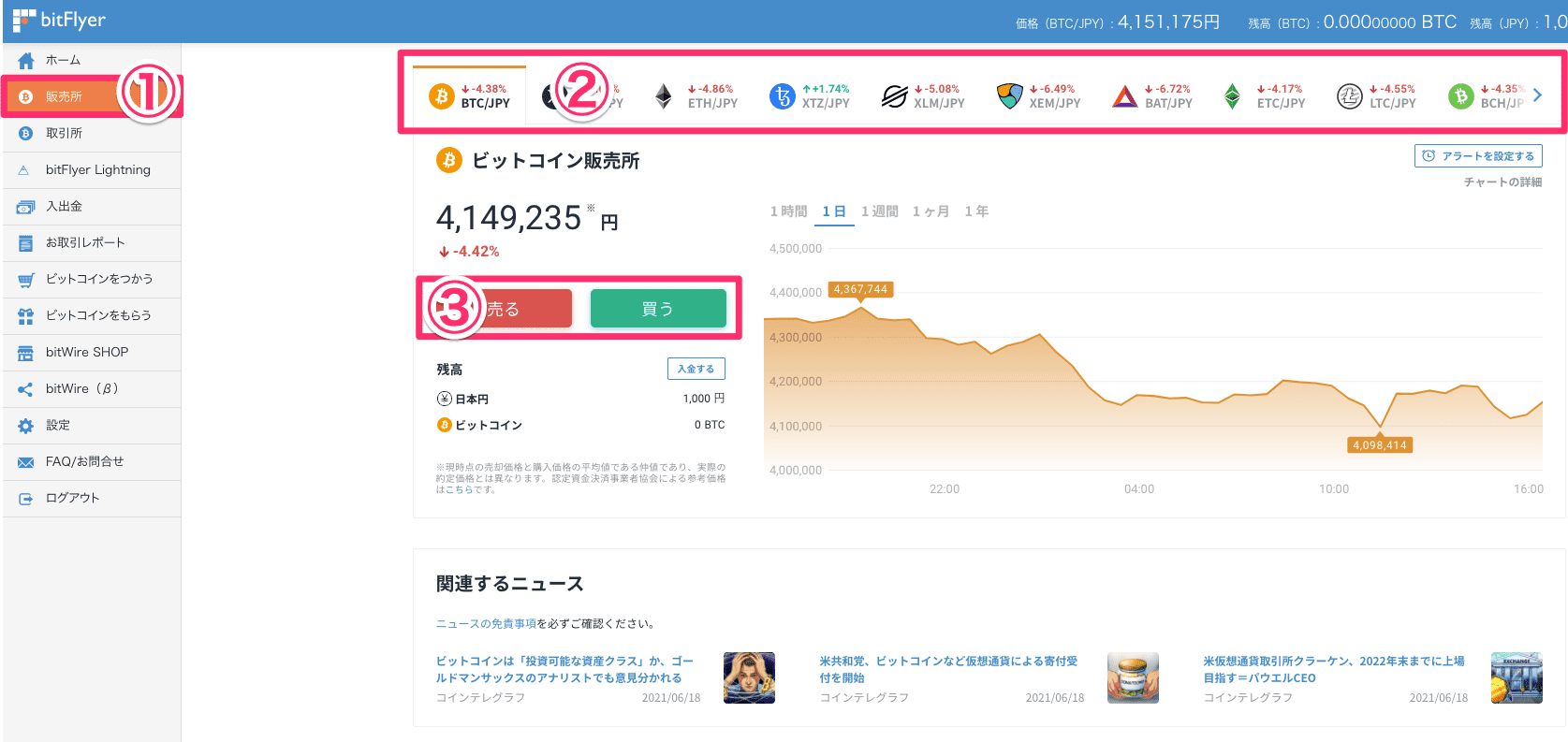Click the logout icon in sidebar
Image resolution: width=1568 pixels, height=742 pixels.
click(x=25, y=499)
